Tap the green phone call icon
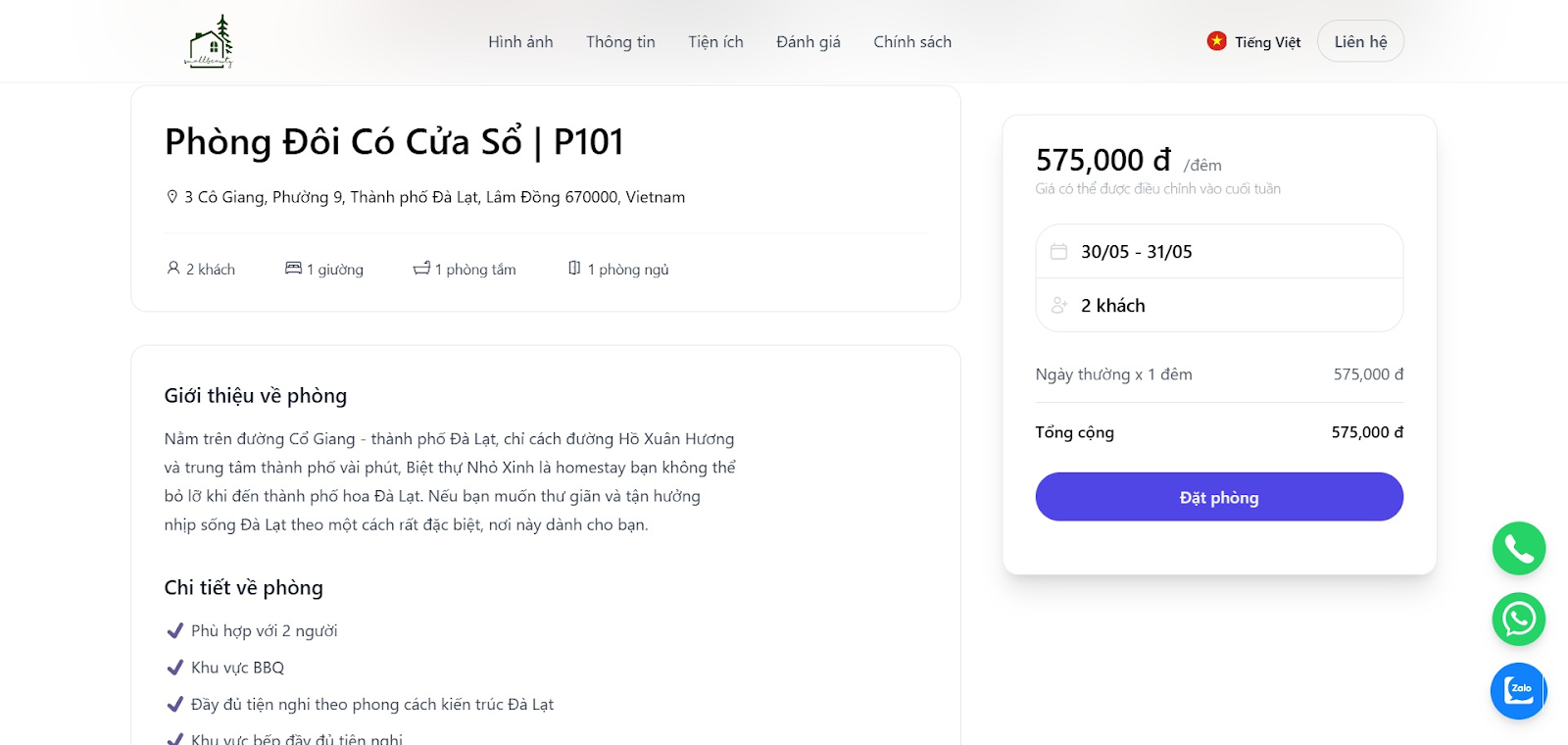The width and height of the screenshot is (1568, 745). [x=1519, y=549]
